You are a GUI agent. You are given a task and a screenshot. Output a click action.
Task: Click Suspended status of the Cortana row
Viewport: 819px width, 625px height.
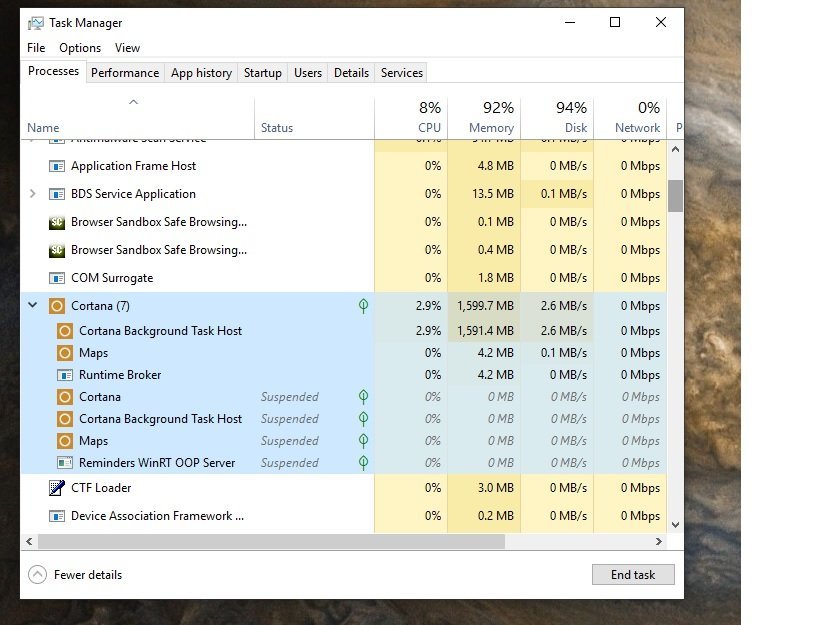click(289, 397)
